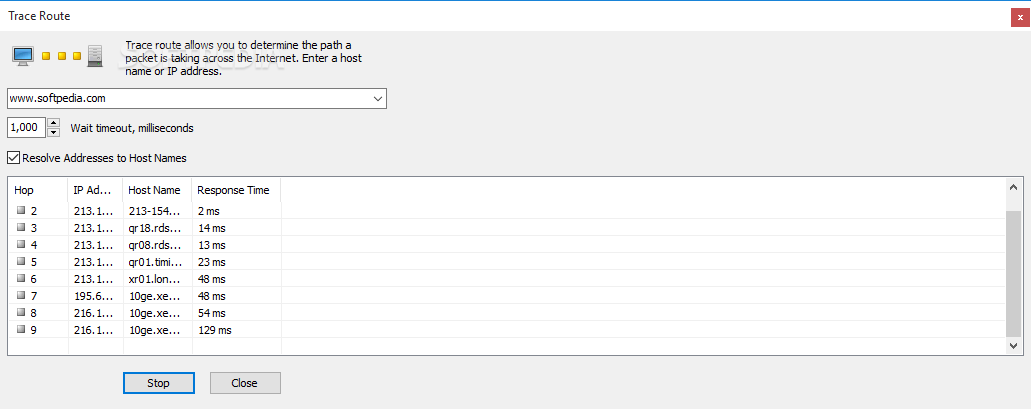The width and height of the screenshot is (1031, 409).
Task: Click the hop 2 status icon
Action: click(20, 211)
